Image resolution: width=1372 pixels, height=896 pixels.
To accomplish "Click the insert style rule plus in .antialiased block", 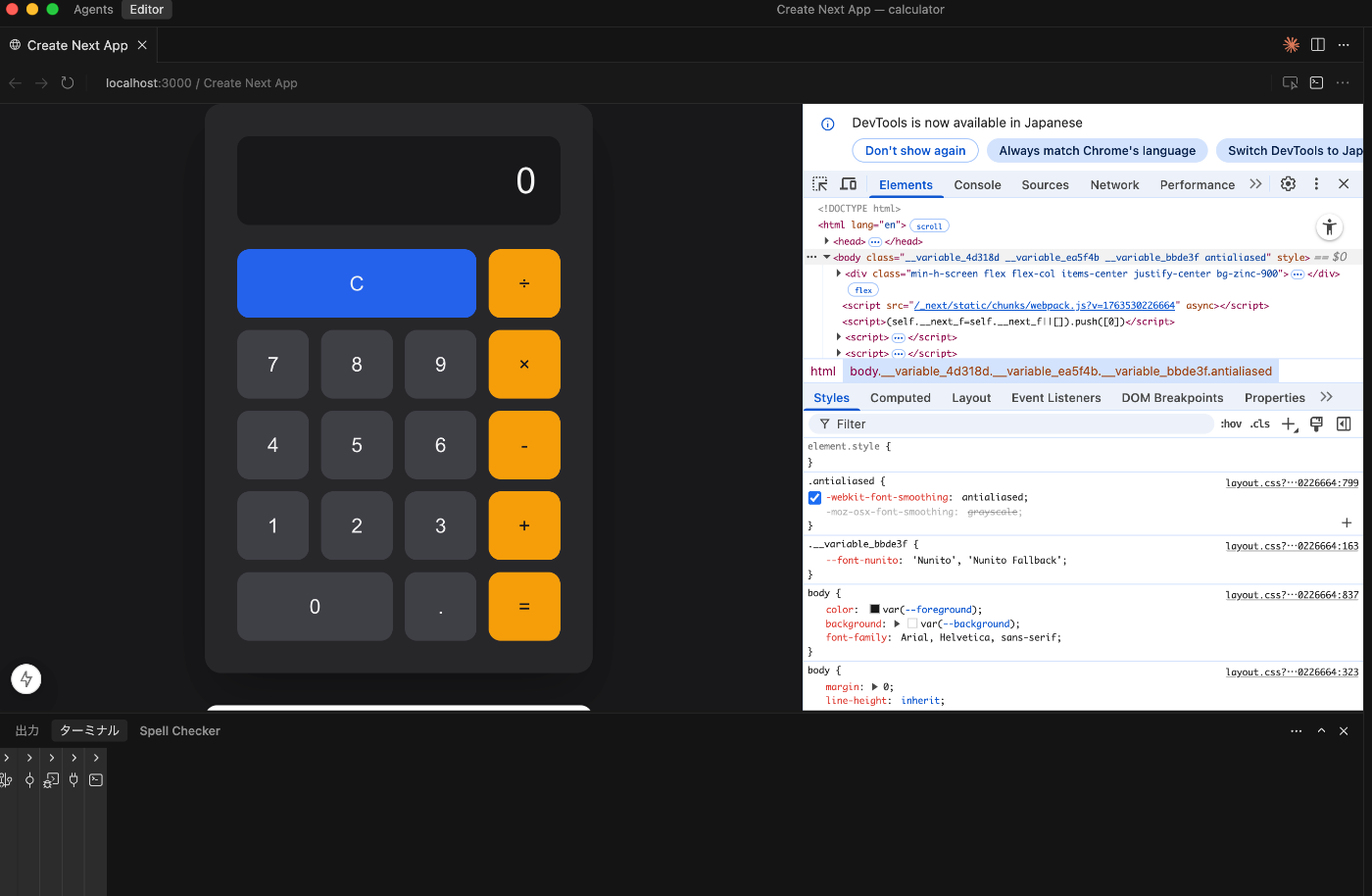I will tap(1347, 523).
